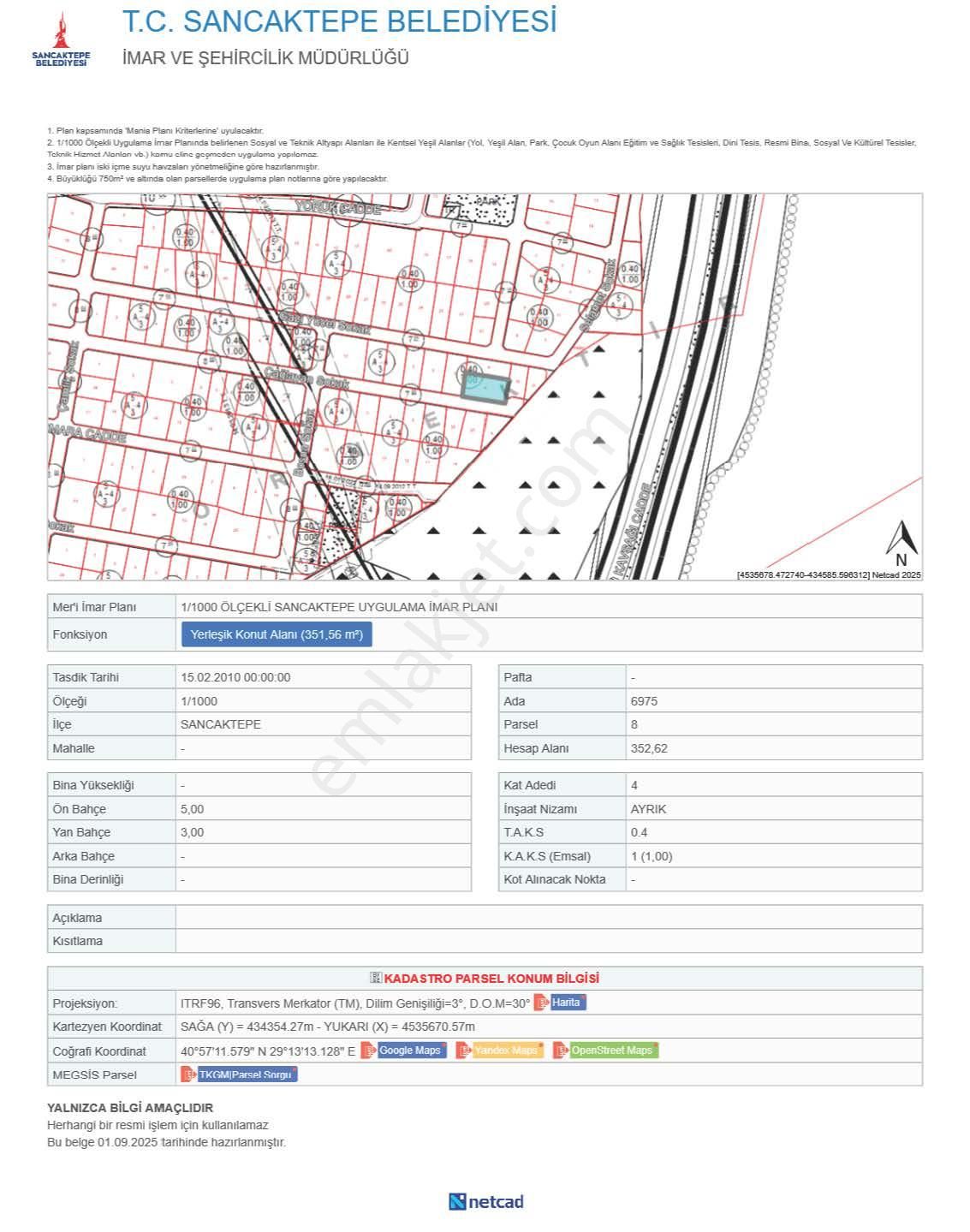Click the Kadastro Parsel Konum Bilgisi header
This screenshot has height=1232, width=970.
click(x=491, y=978)
